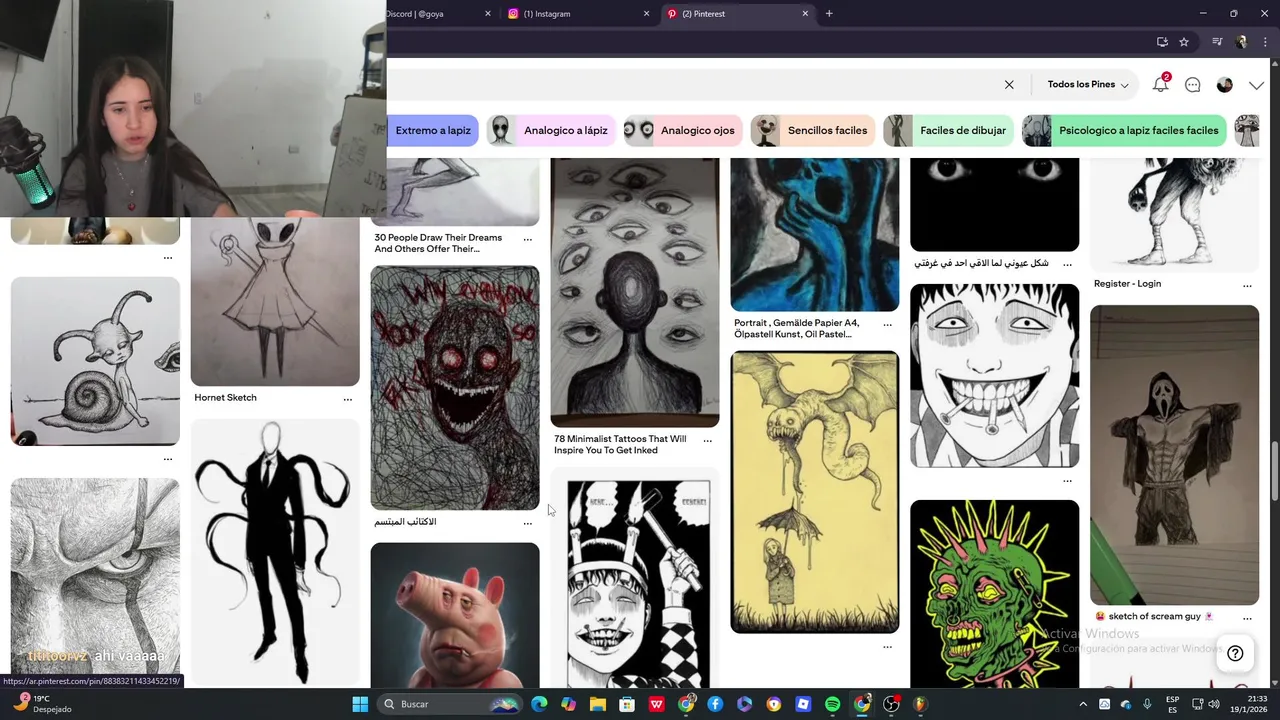Viewport: 1280px width, 720px height.
Task: Open the smiling face with cigarettes pin
Action: point(995,375)
